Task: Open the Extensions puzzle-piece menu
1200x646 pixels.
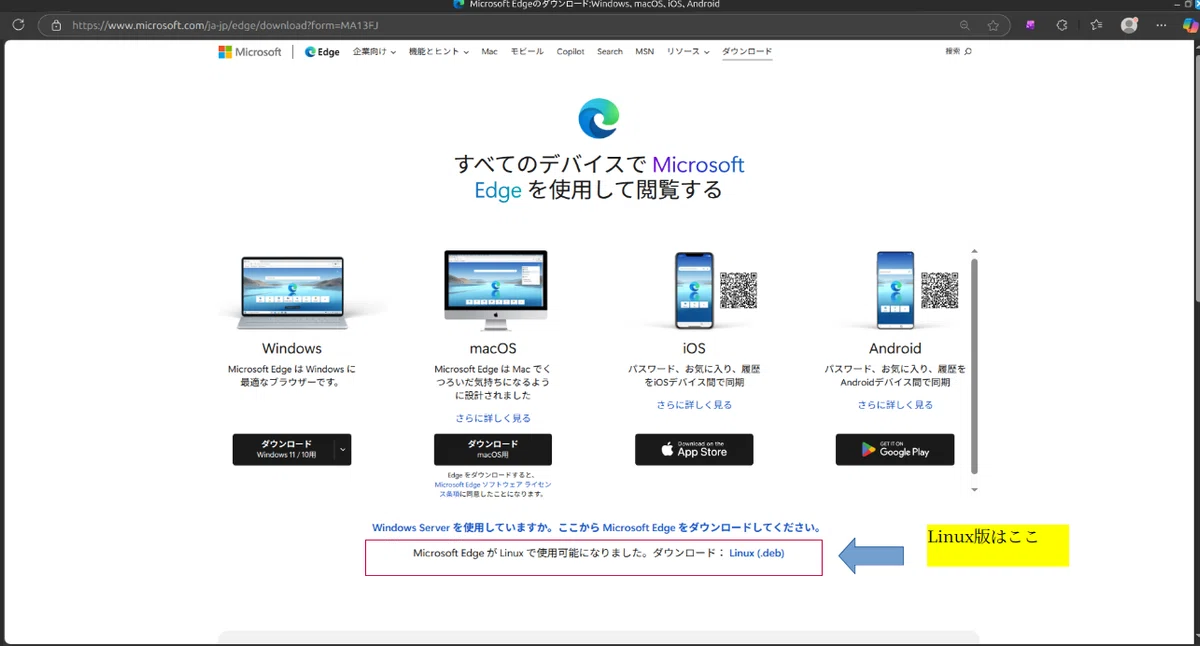Action: [1062, 25]
